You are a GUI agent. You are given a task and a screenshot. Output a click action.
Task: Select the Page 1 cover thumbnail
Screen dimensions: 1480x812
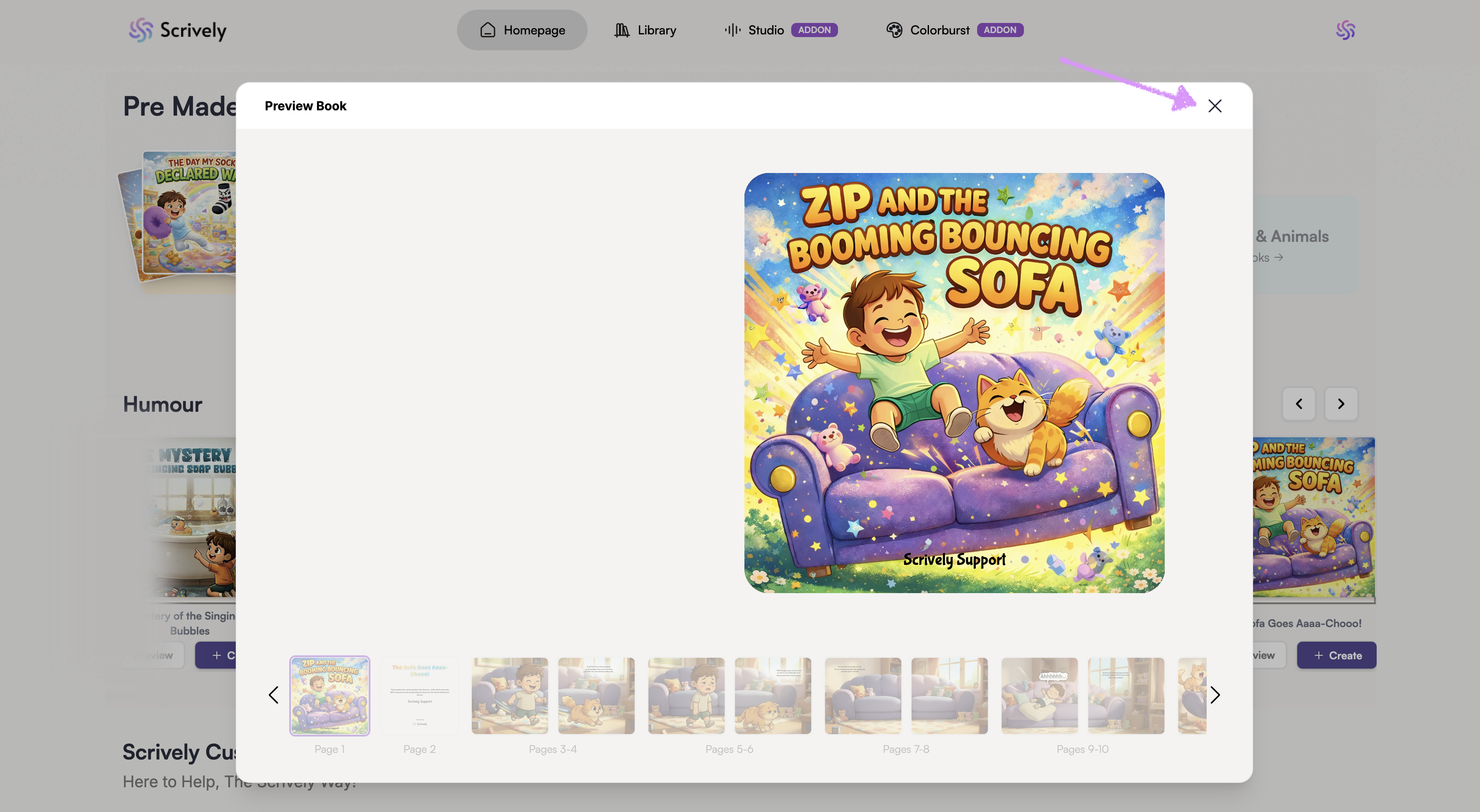tap(330, 695)
